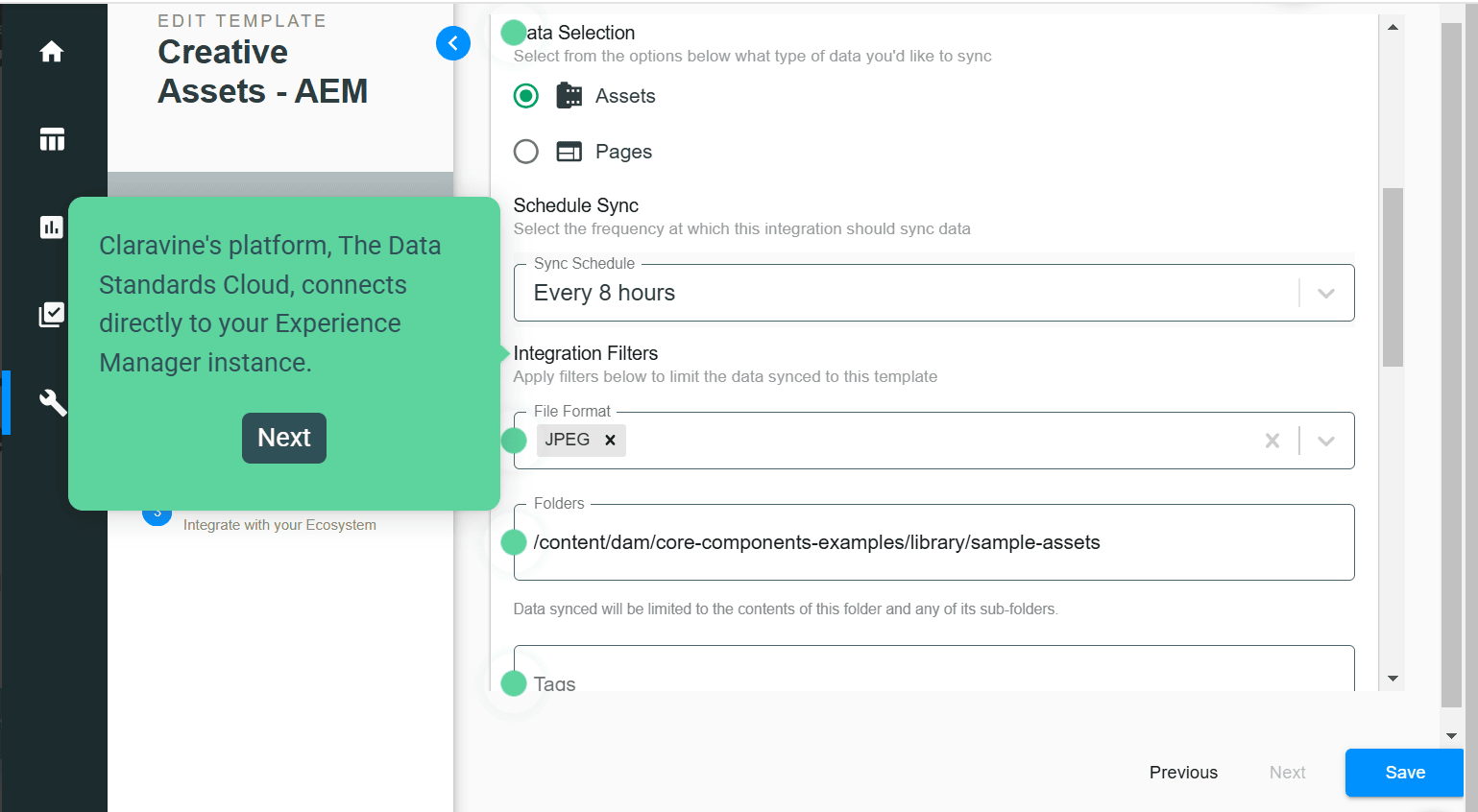Click green hotspot beside Tags field
The image size is (1478, 812).
click(x=514, y=683)
